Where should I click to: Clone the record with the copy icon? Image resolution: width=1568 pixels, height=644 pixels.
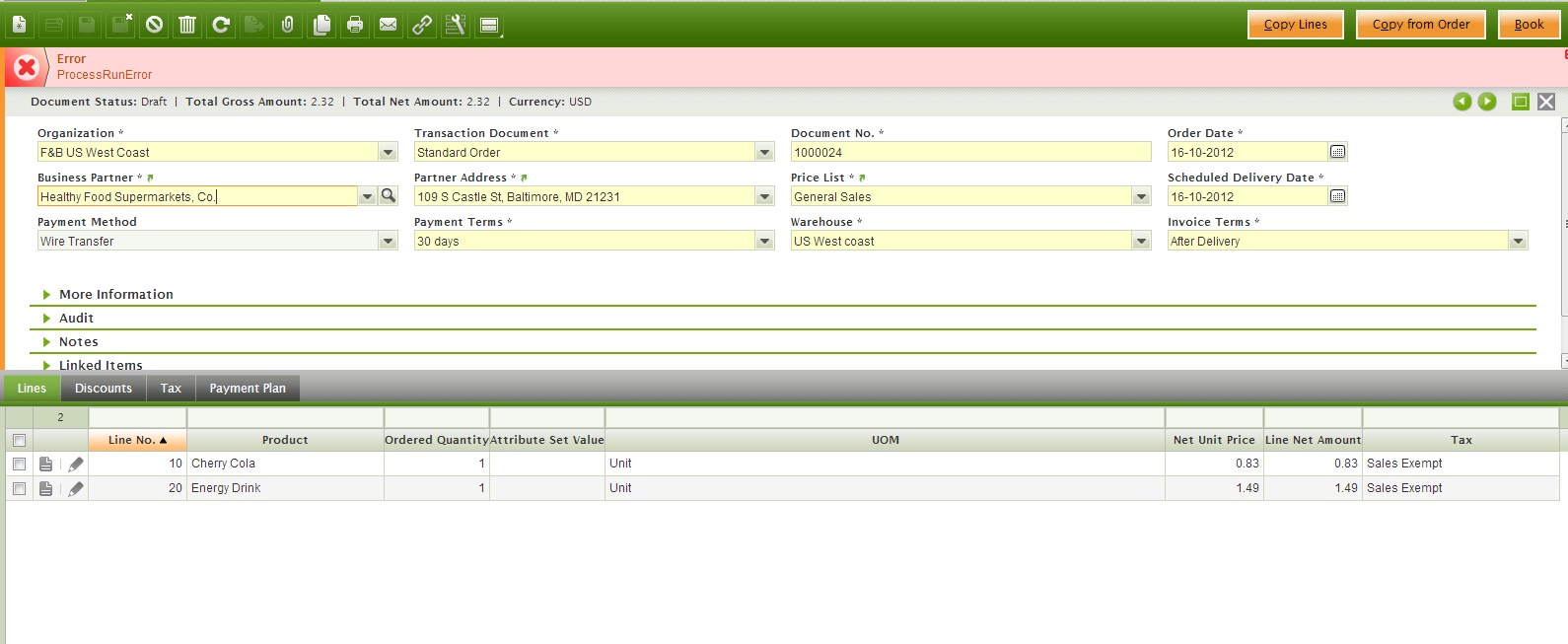coord(321,25)
